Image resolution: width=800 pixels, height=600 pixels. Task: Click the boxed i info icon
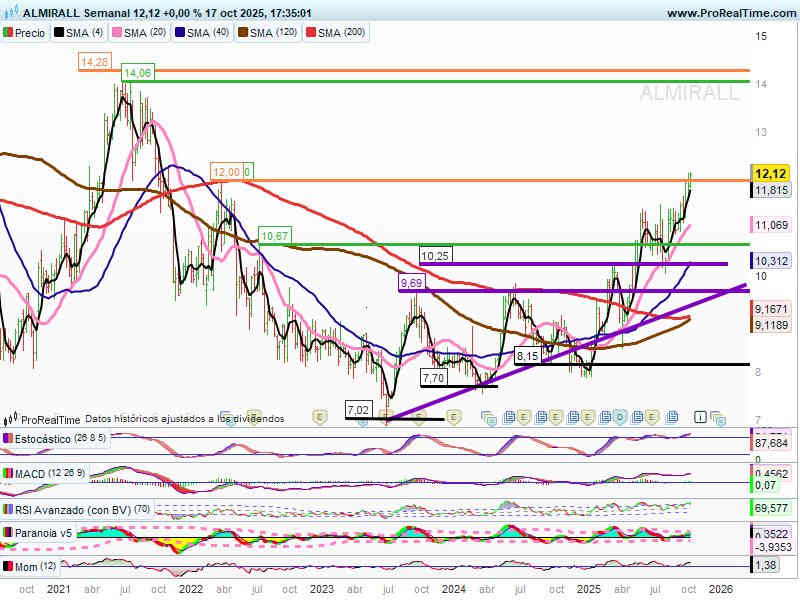click(701, 416)
